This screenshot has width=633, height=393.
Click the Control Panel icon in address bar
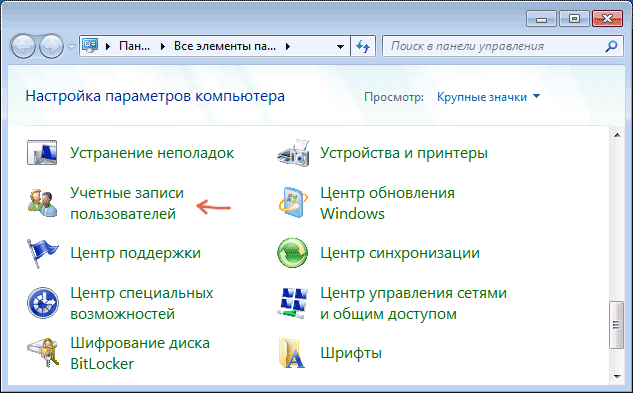pyautogui.click(x=90, y=46)
